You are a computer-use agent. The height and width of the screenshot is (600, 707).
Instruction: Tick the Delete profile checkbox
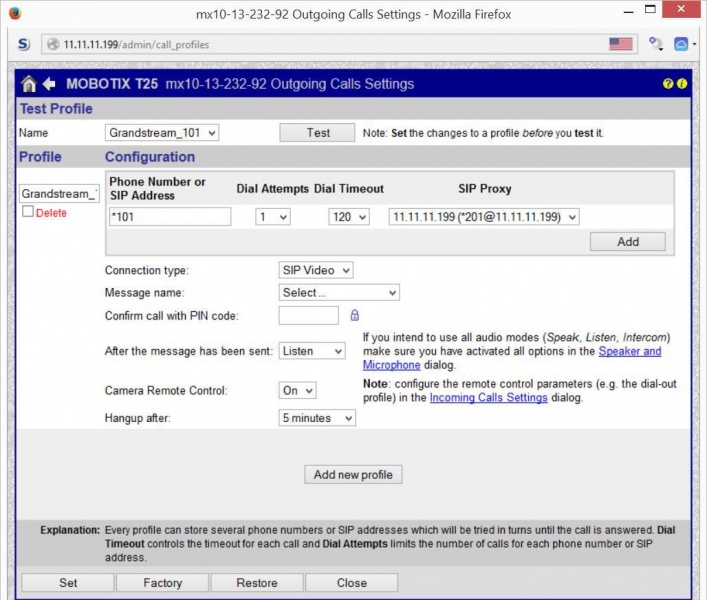tap(28, 211)
